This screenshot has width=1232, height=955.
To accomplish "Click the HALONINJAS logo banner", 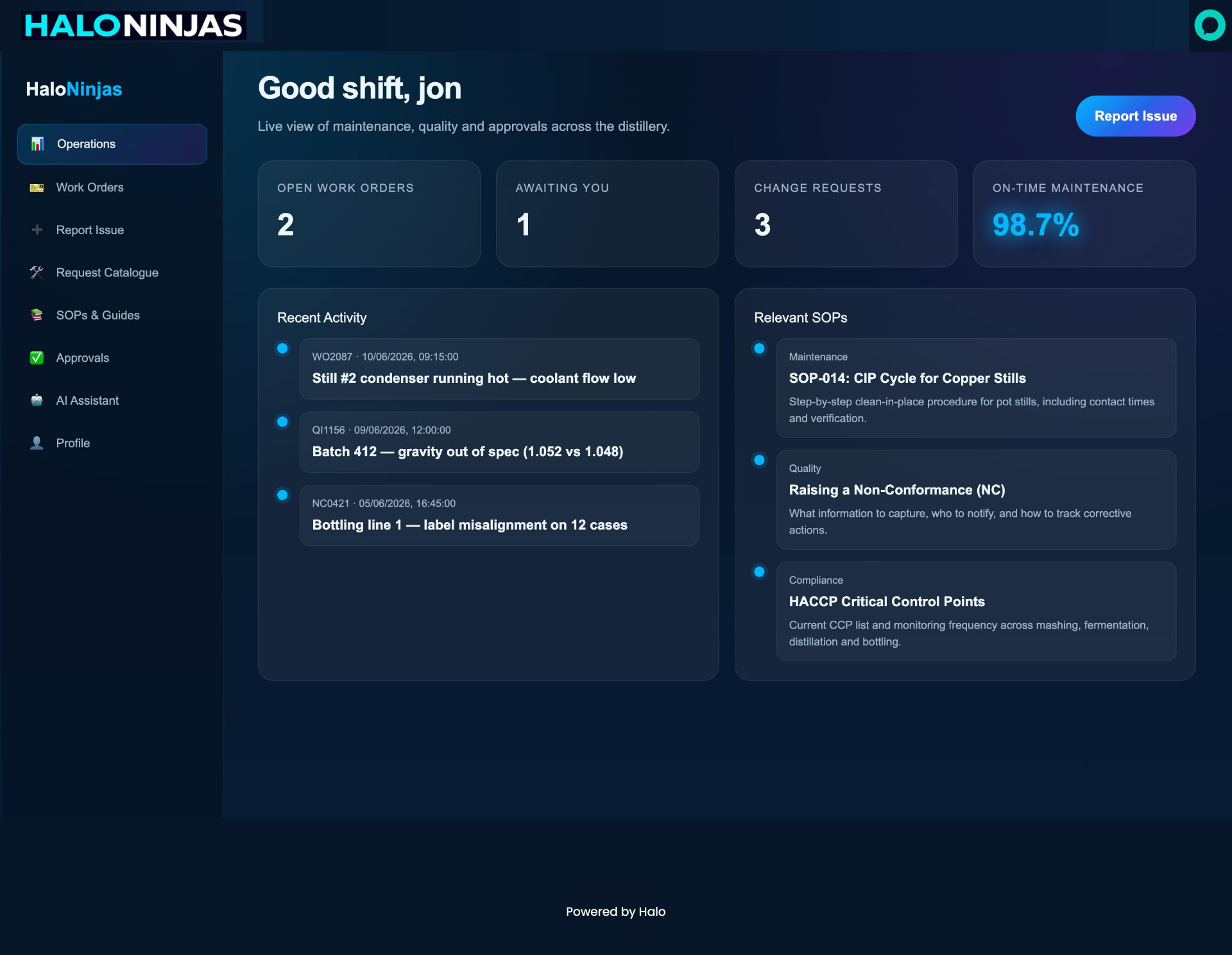I will 133,26.
